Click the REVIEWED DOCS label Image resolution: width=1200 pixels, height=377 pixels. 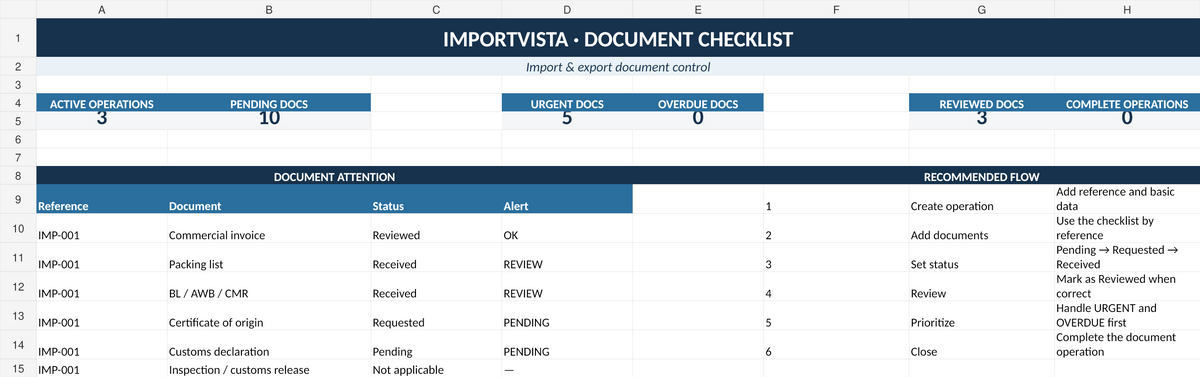[x=981, y=103]
